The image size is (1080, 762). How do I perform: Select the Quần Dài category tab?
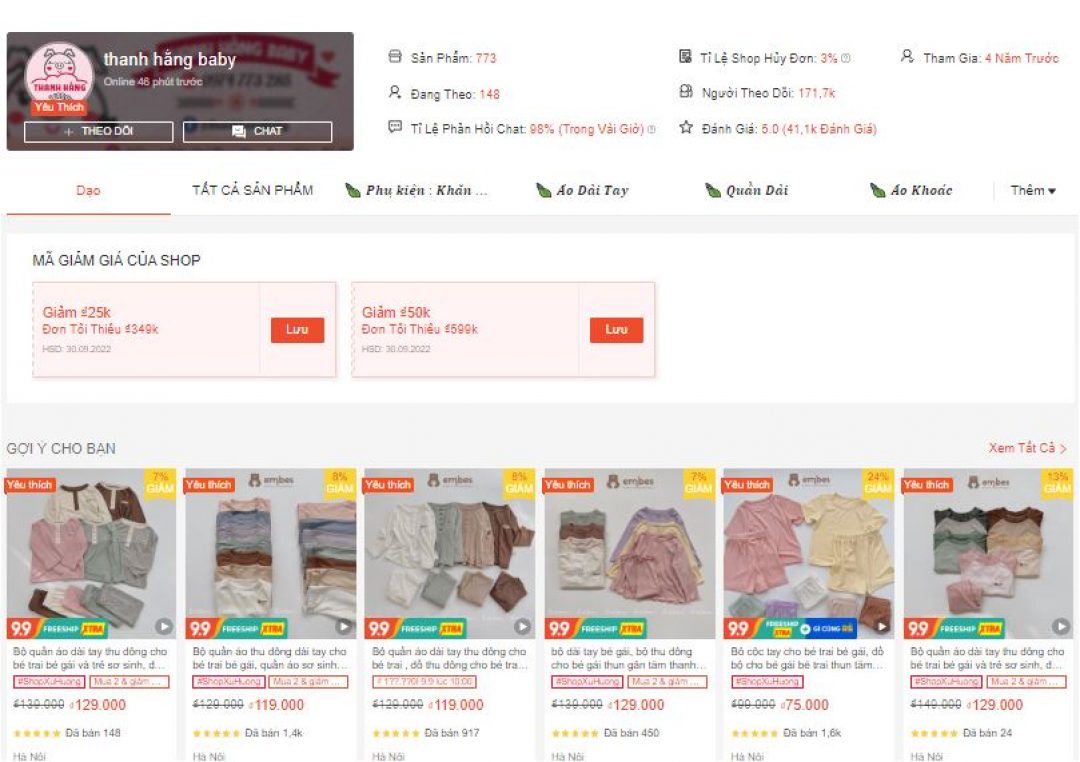click(747, 190)
